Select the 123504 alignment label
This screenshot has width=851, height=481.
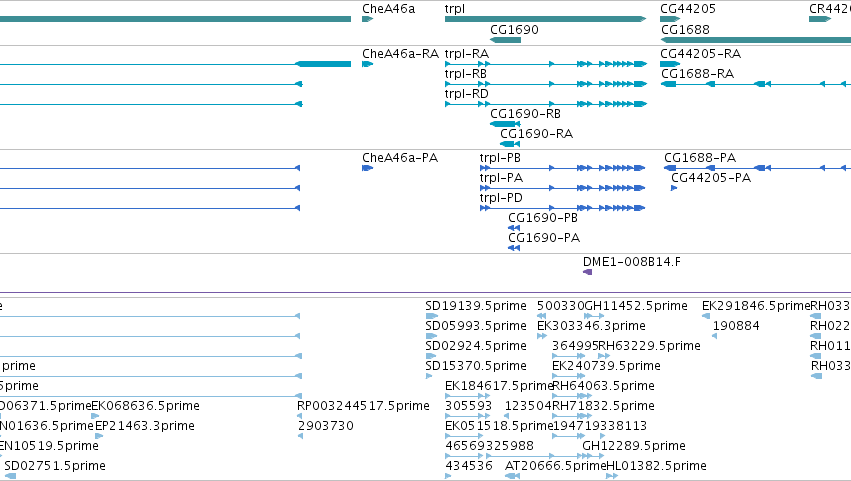tap(528, 407)
